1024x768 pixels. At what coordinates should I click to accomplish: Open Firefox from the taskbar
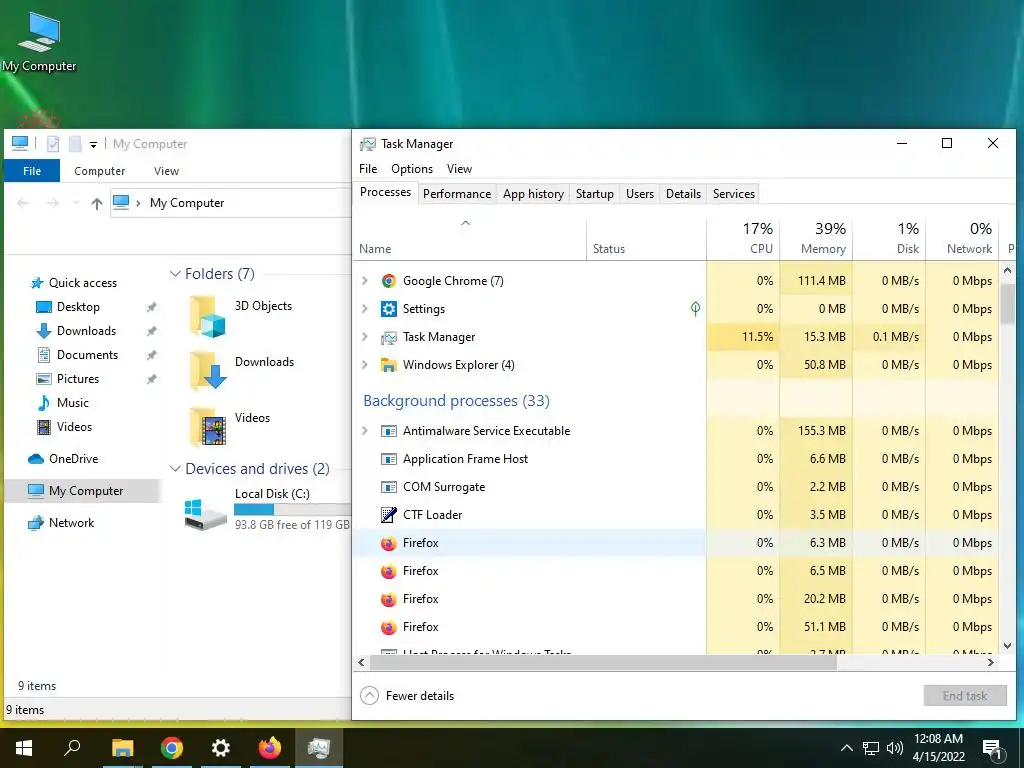269,747
